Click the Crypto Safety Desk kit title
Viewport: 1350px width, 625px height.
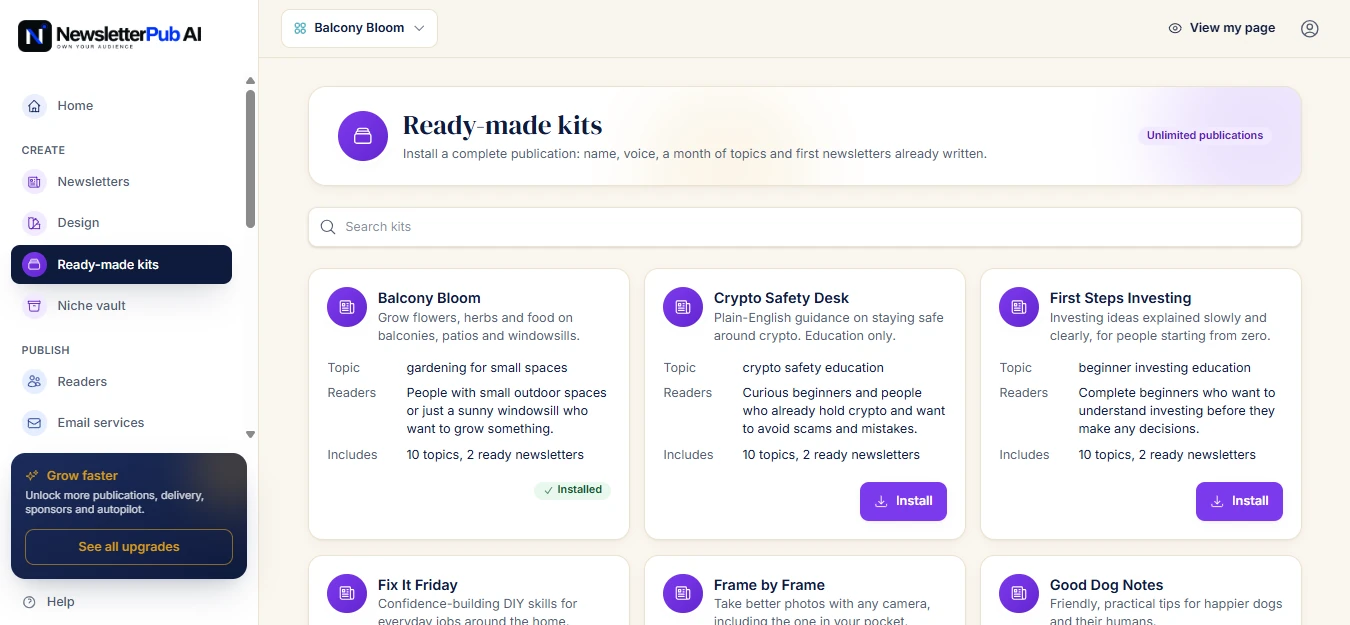(x=781, y=298)
